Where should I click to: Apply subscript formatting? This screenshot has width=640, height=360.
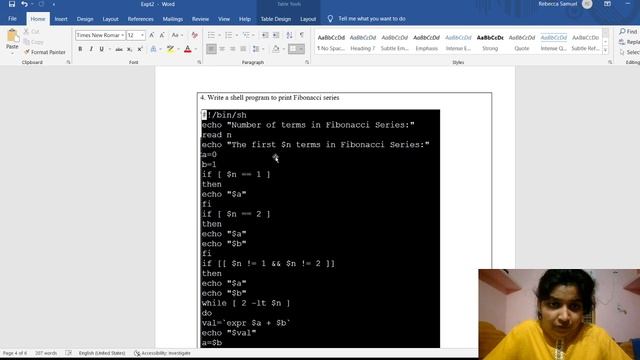tap(129, 49)
